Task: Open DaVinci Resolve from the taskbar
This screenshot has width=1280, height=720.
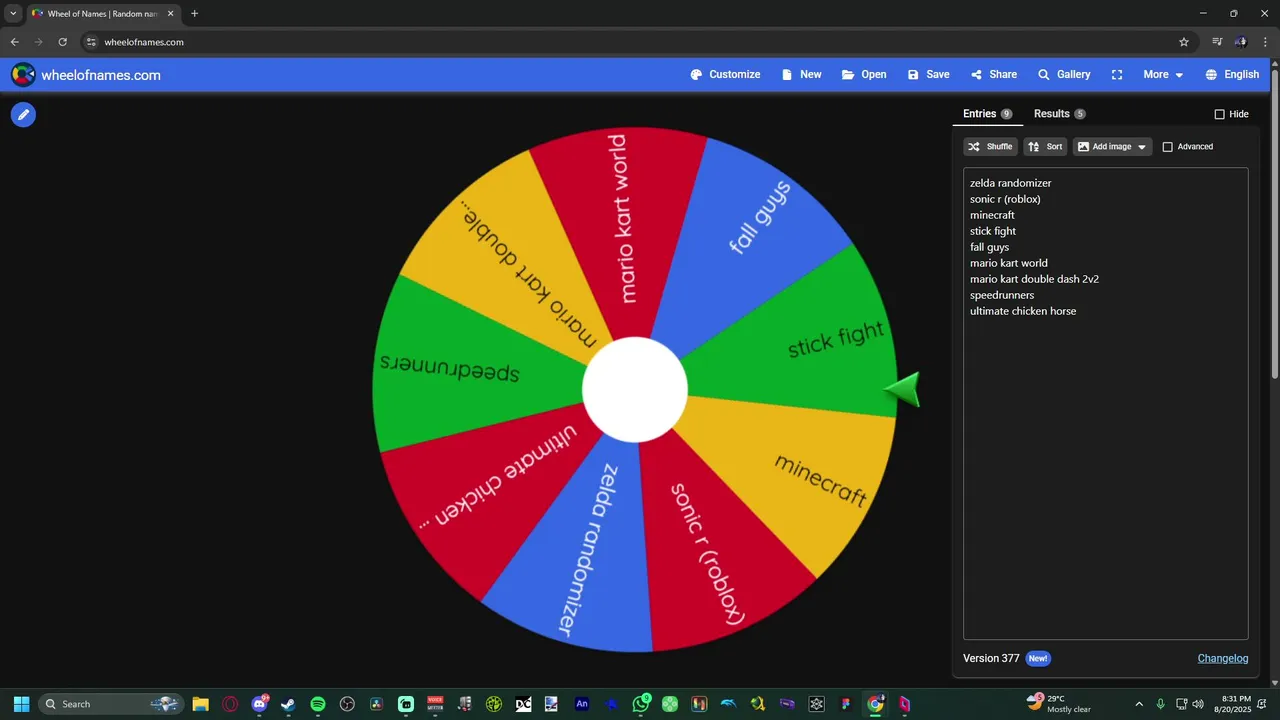Action: [x=377, y=704]
